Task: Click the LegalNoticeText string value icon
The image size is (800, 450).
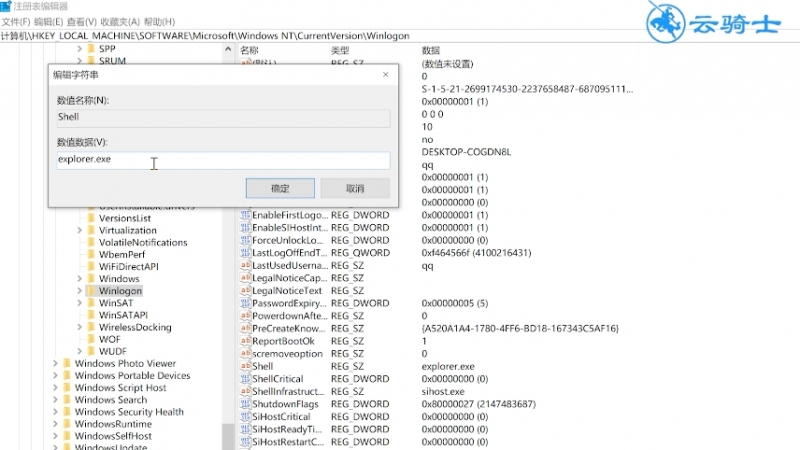Action: point(245,290)
